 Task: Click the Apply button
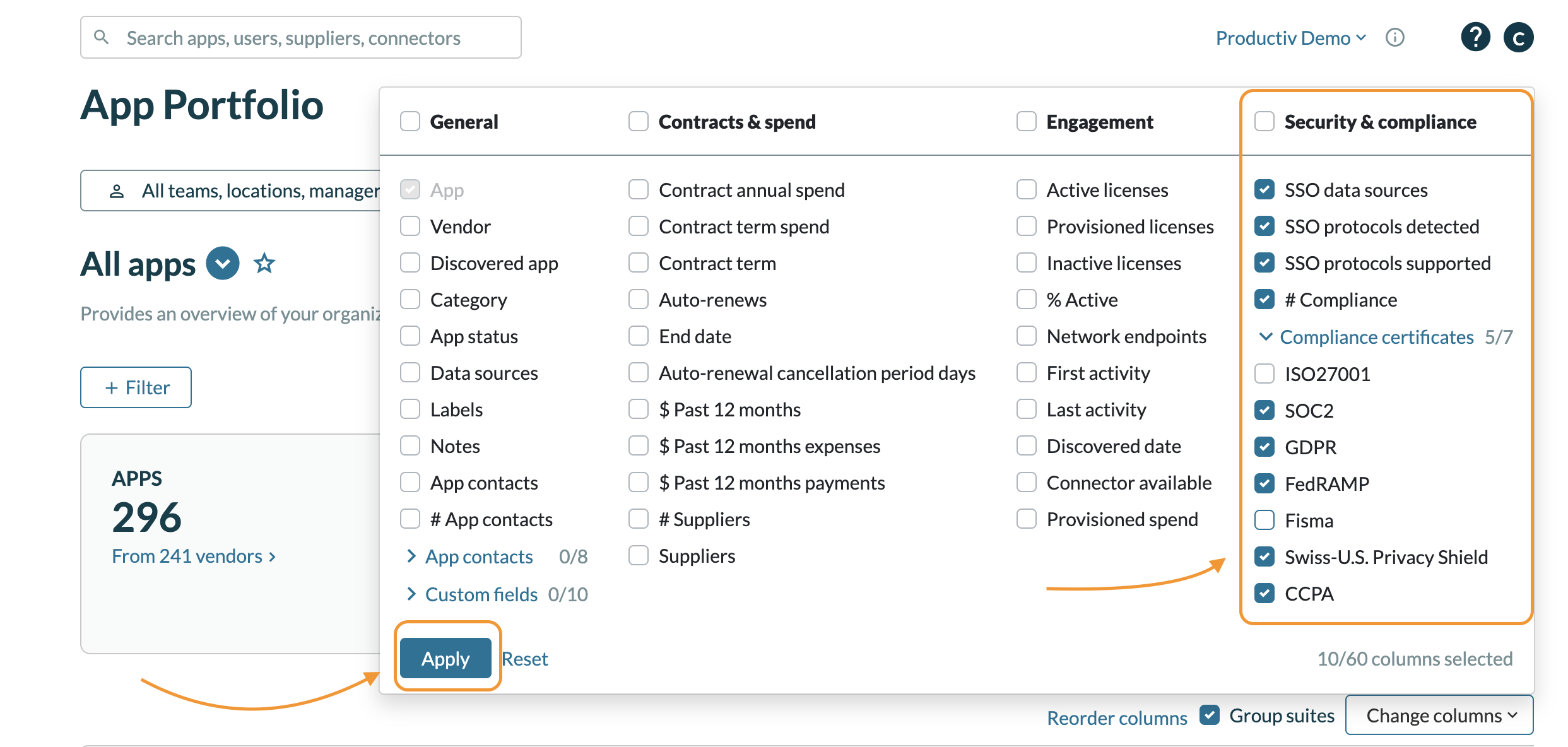(445, 658)
